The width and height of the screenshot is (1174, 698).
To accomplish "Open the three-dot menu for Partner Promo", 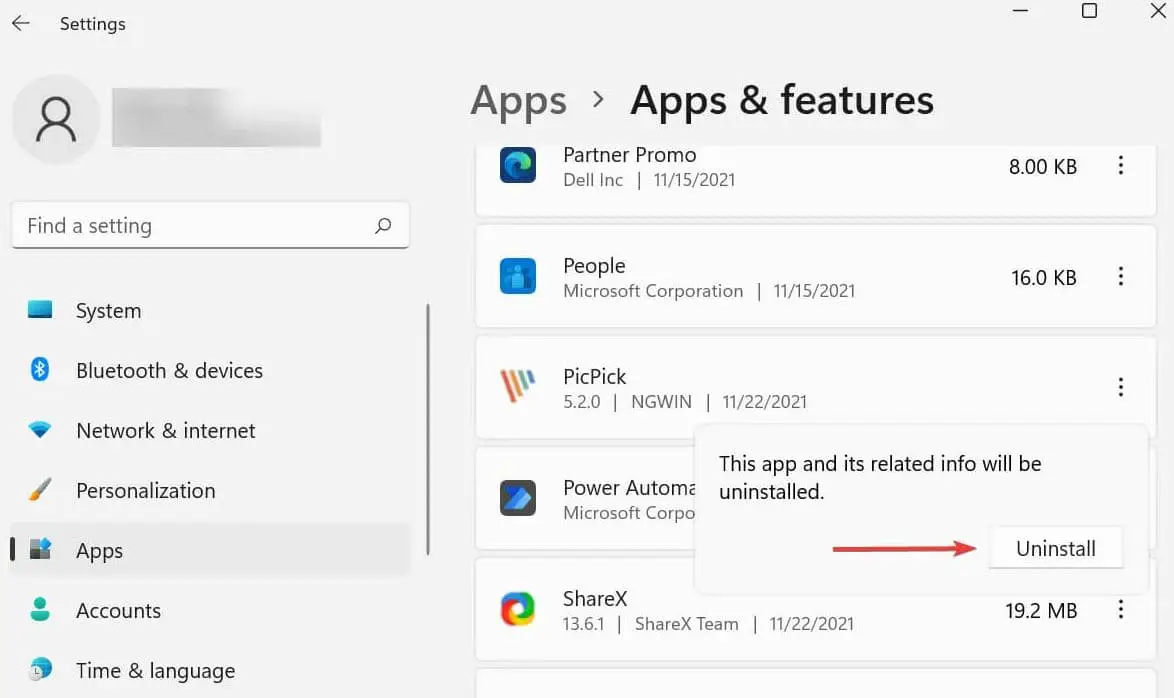I will [x=1121, y=166].
